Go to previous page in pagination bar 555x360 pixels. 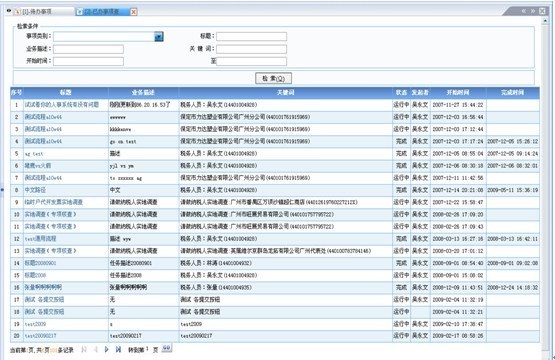[x=96, y=349]
